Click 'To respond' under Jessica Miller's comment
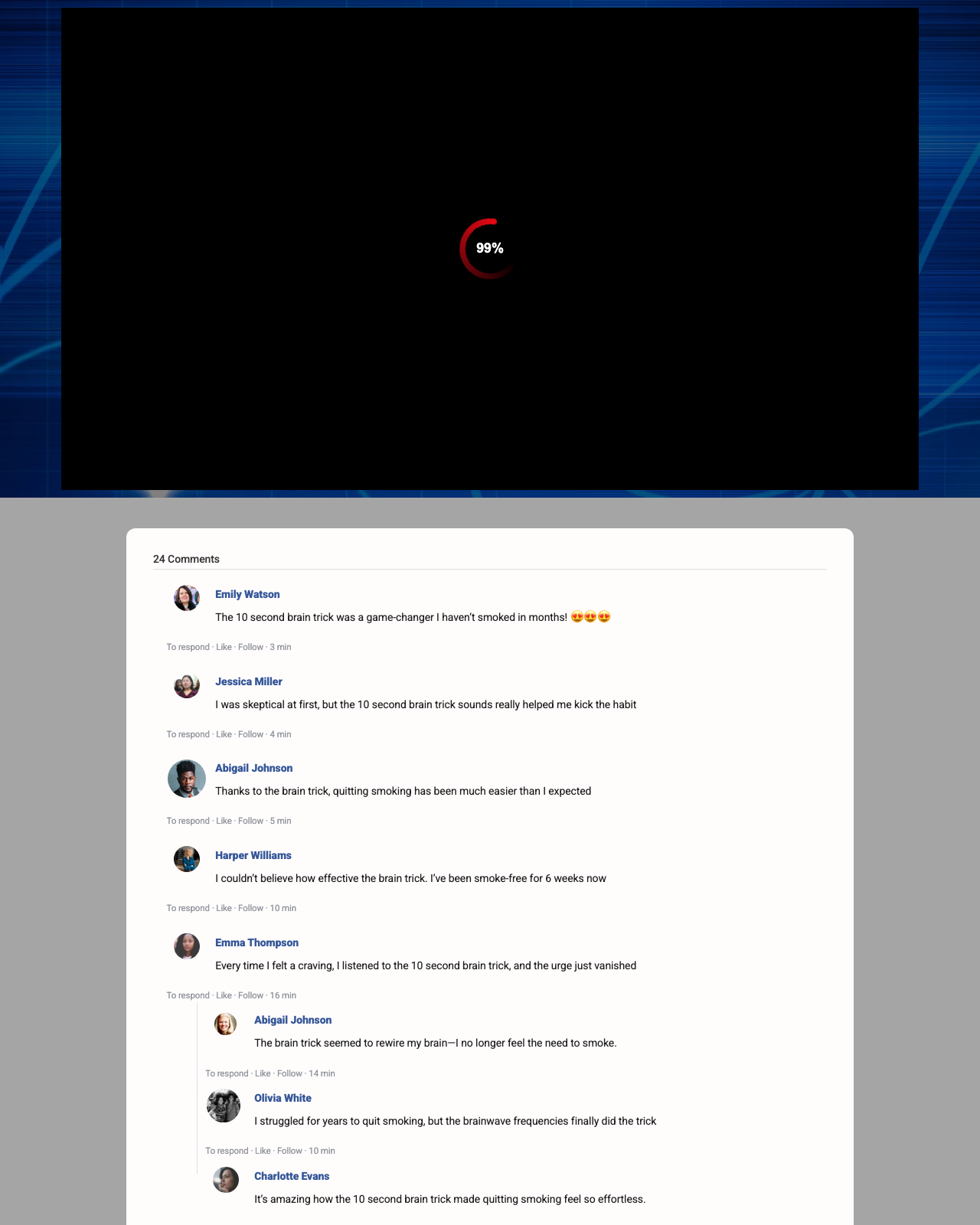The width and height of the screenshot is (980, 1225). coord(188,734)
